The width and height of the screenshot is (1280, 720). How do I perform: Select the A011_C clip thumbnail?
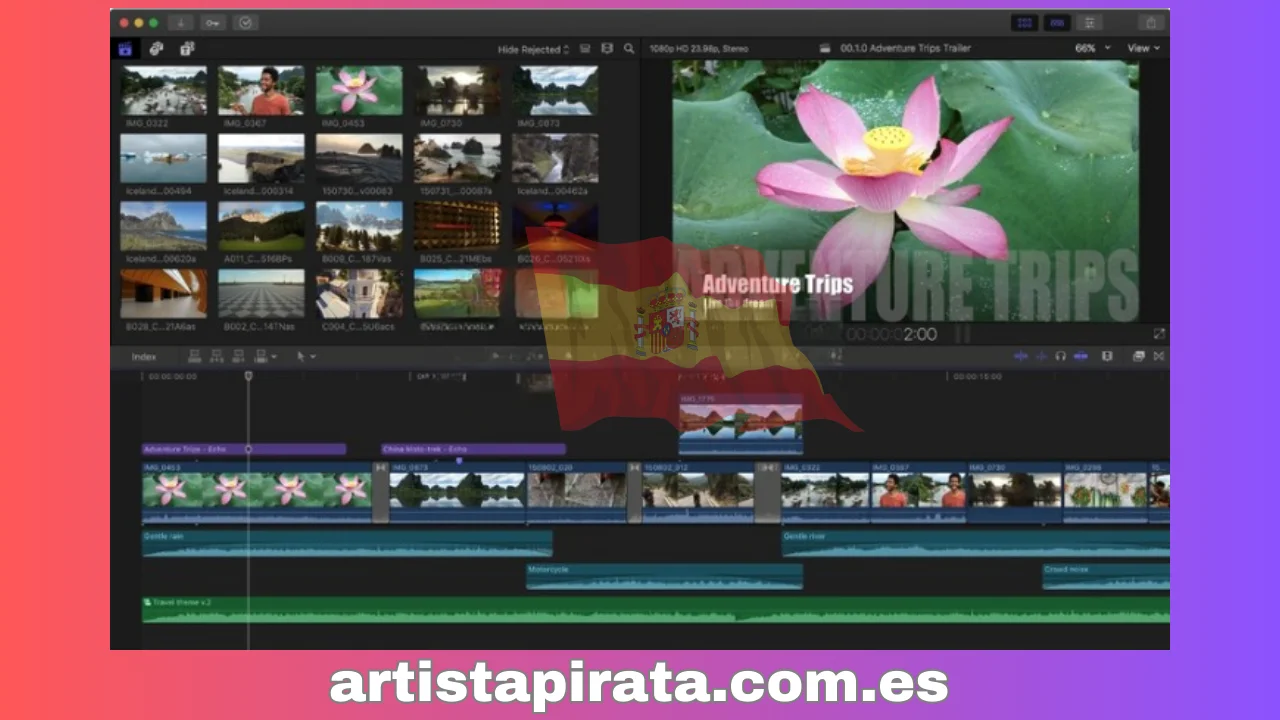click(x=262, y=226)
